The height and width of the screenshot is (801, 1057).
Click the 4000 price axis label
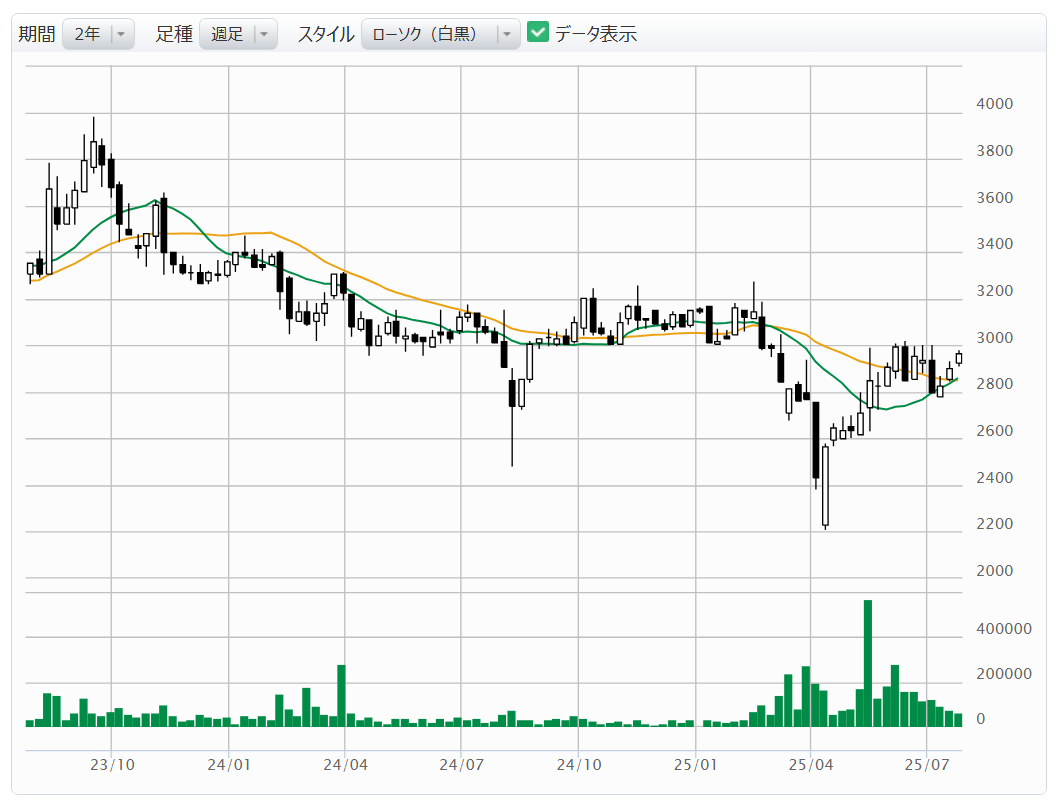pos(994,104)
